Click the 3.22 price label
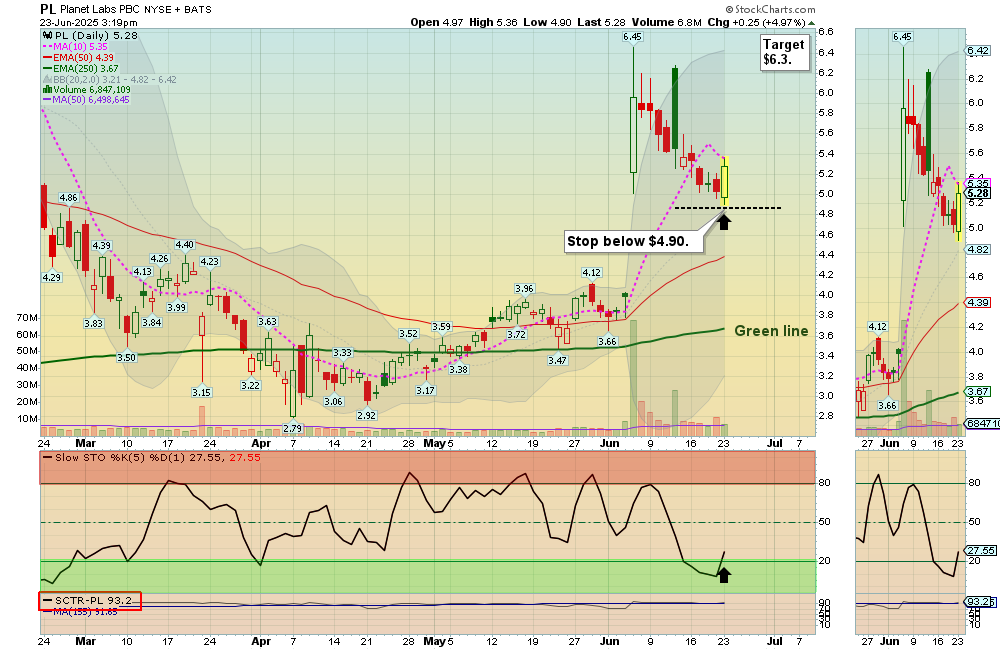1000x650 pixels. pos(251,386)
